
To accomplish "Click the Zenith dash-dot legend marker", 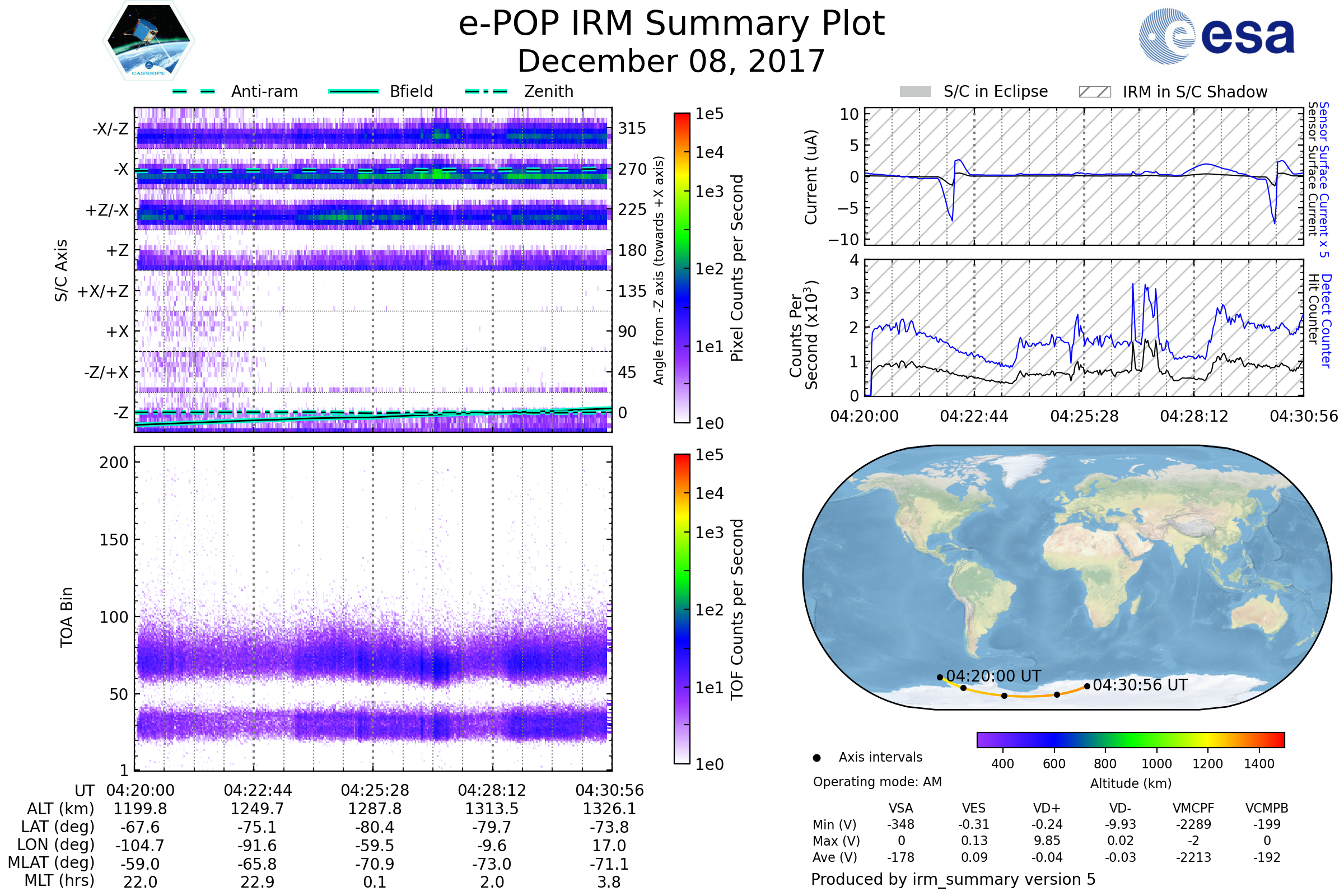I will (486, 91).
